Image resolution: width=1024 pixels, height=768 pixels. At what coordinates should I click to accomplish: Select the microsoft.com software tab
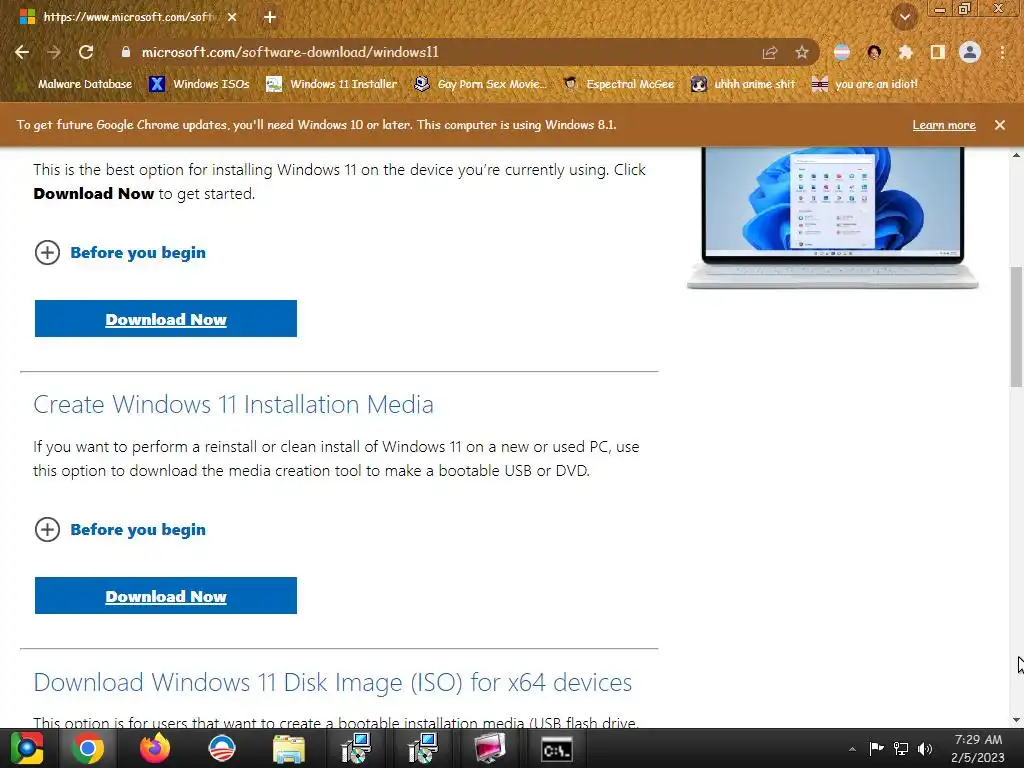pos(128,18)
